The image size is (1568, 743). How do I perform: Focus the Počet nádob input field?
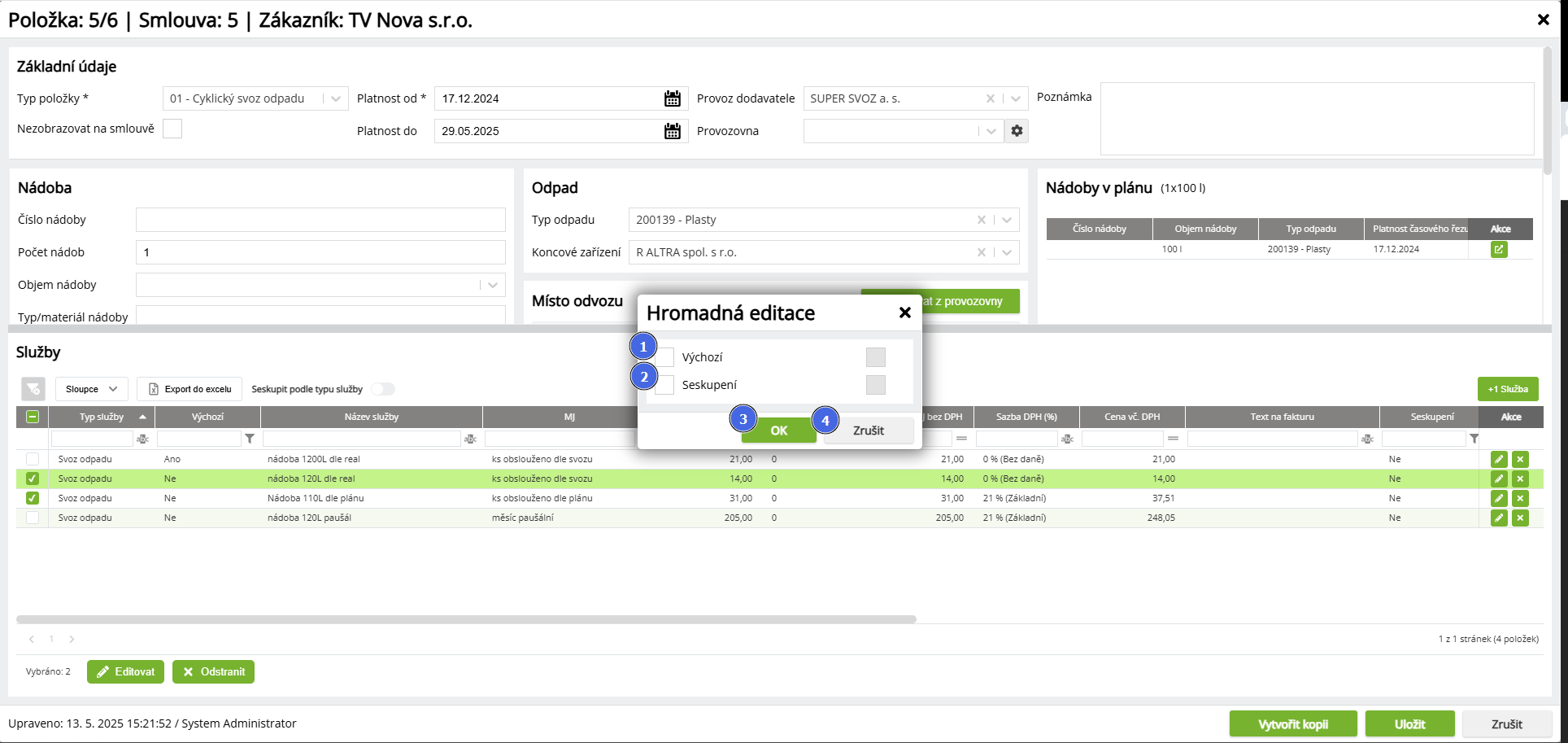coord(320,252)
